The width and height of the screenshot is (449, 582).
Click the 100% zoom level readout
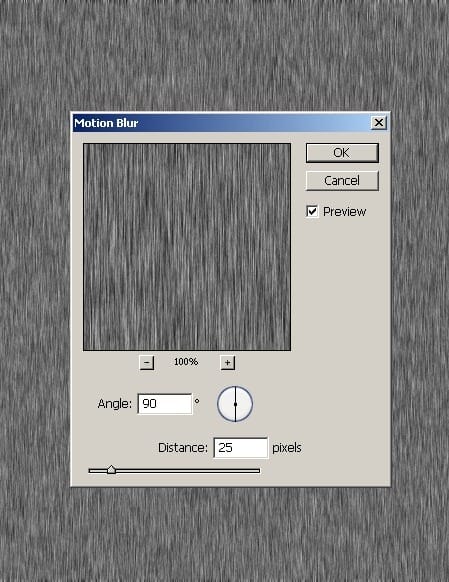186,362
